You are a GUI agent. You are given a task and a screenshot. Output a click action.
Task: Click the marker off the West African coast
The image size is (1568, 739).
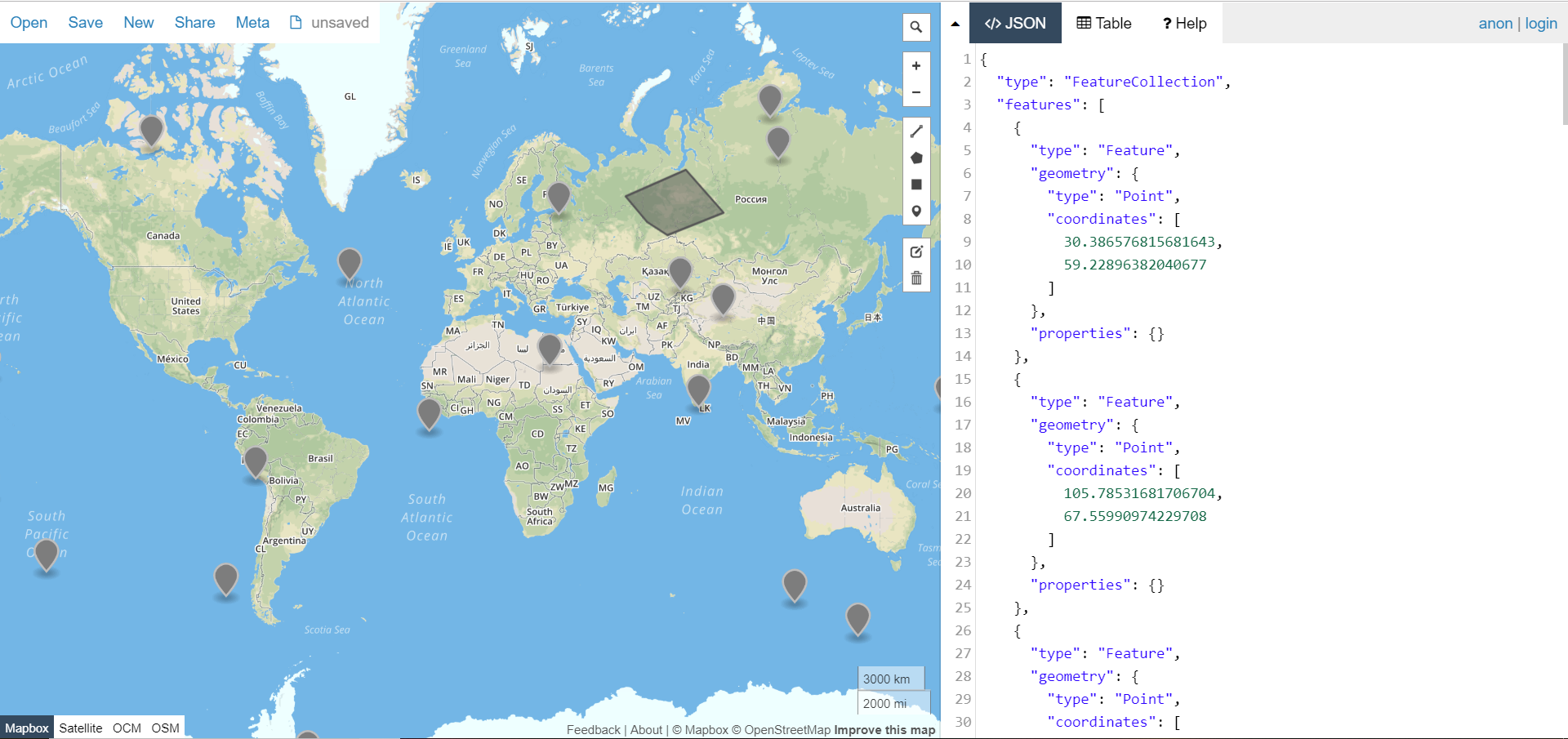(x=429, y=416)
